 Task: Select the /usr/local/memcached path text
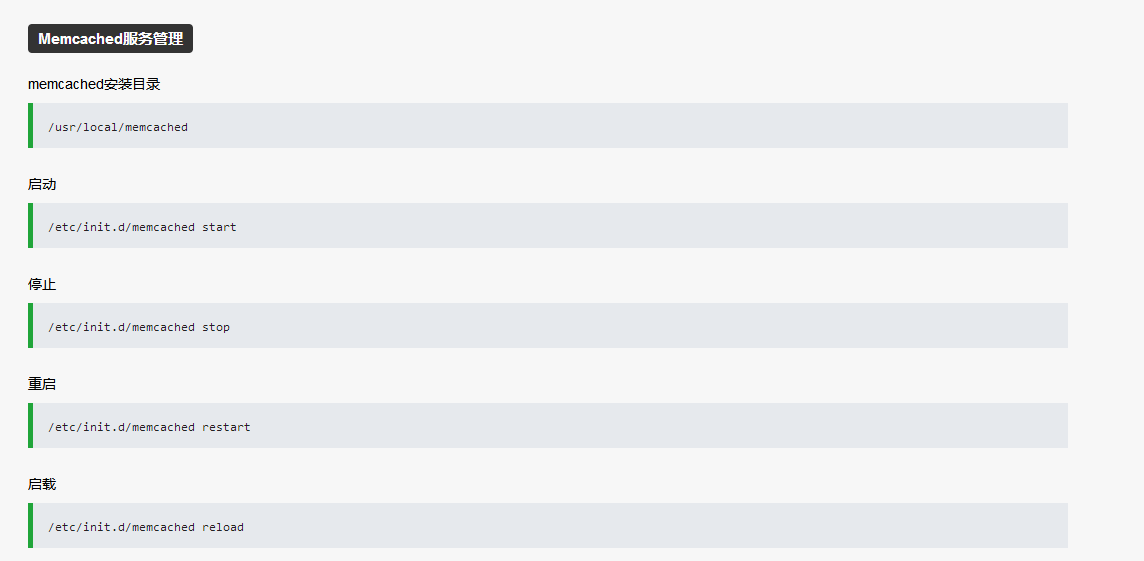coord(118,127)
